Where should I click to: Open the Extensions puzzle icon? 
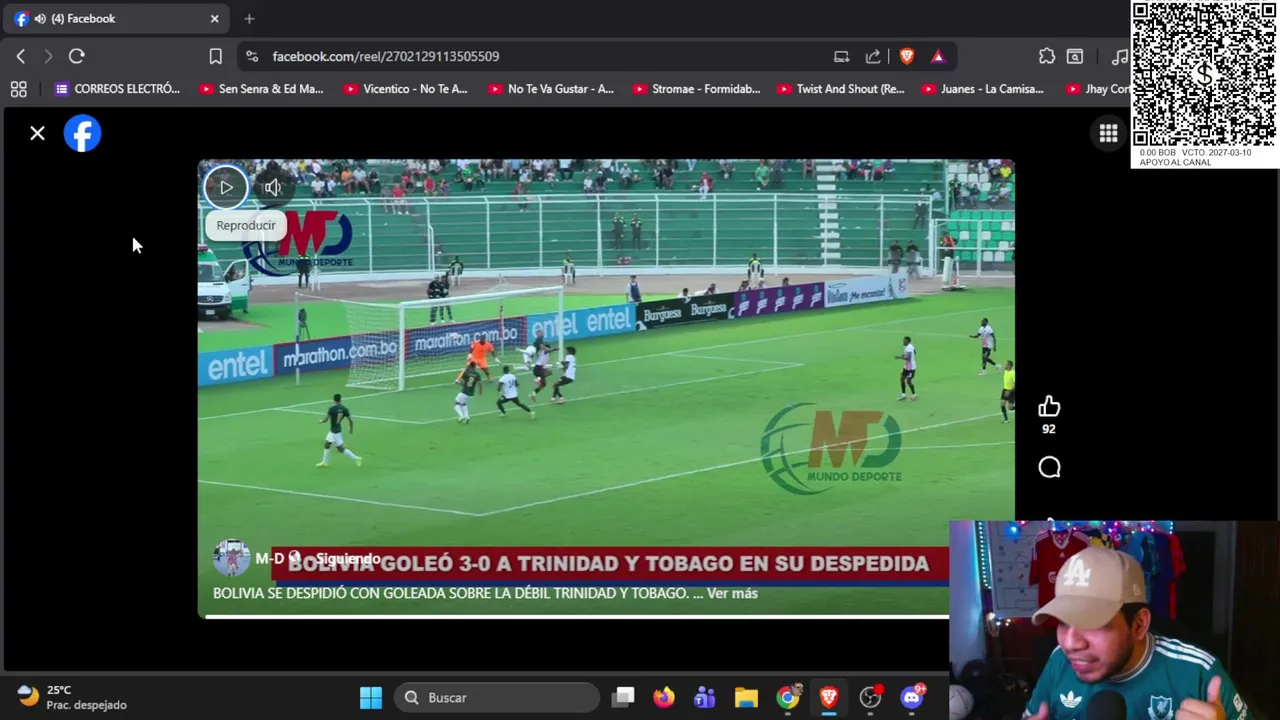1047,56
